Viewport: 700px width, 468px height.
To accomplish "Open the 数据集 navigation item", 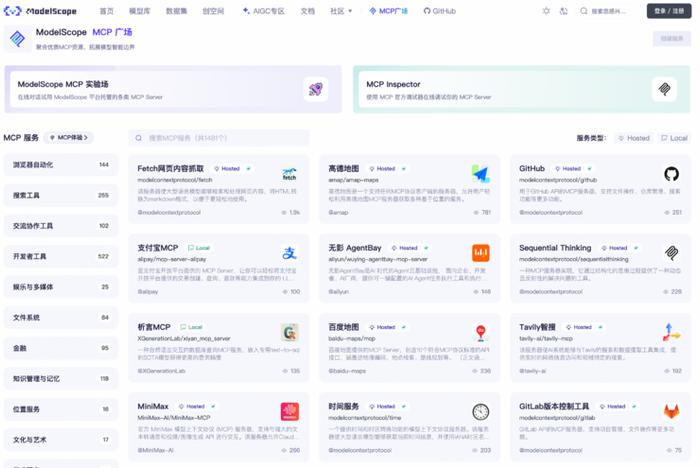I will tap(177, 11).
